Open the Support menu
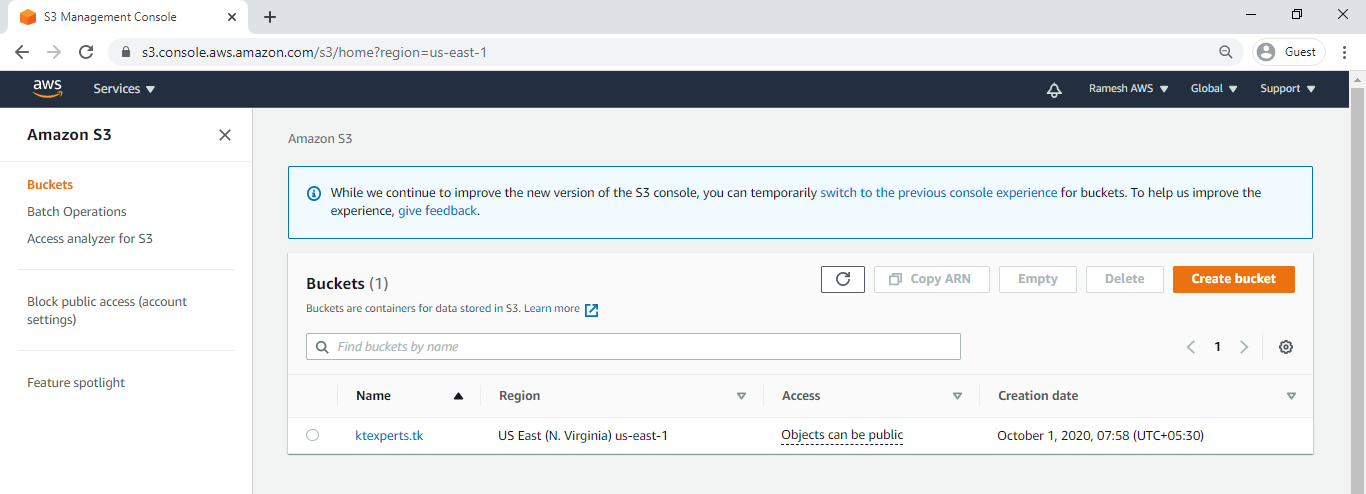Screen dimensions: 1366x494 point(1288,89)
